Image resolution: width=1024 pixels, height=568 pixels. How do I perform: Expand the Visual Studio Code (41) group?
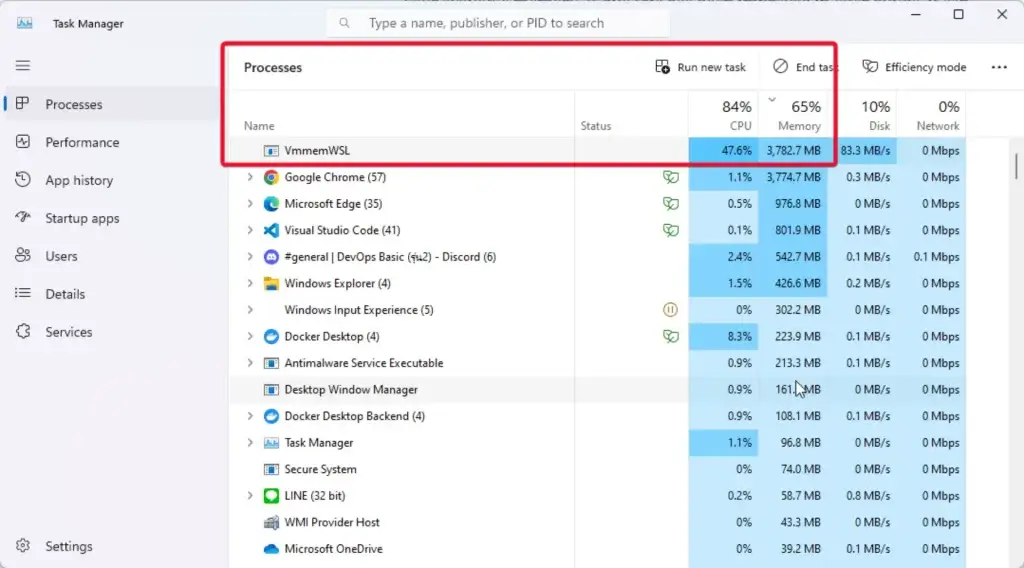[250, 230]
